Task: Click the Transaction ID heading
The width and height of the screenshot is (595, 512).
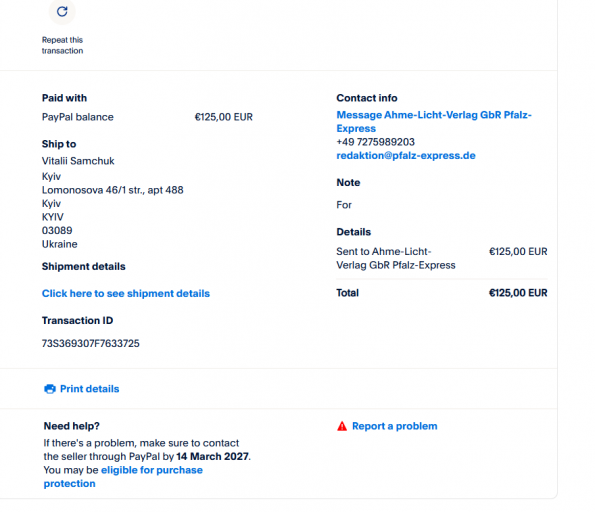Action: (77, 321)
